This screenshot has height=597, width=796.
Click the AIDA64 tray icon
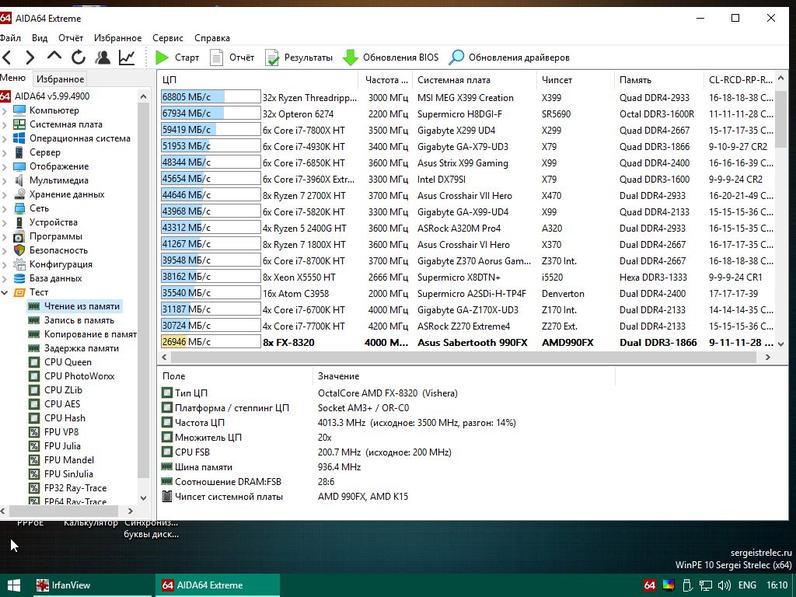coord(649,585)
